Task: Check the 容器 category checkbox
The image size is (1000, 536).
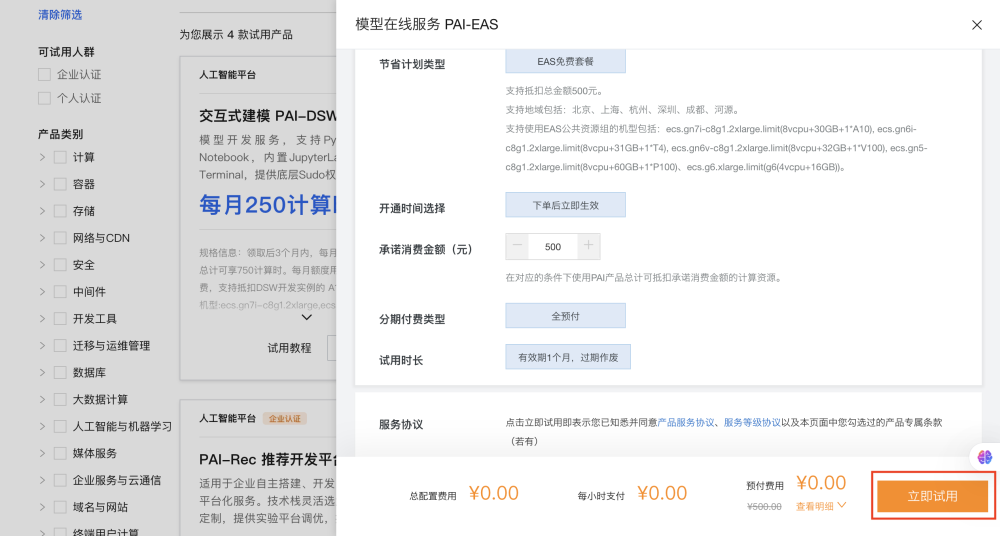Action: (x=60, y=184)
